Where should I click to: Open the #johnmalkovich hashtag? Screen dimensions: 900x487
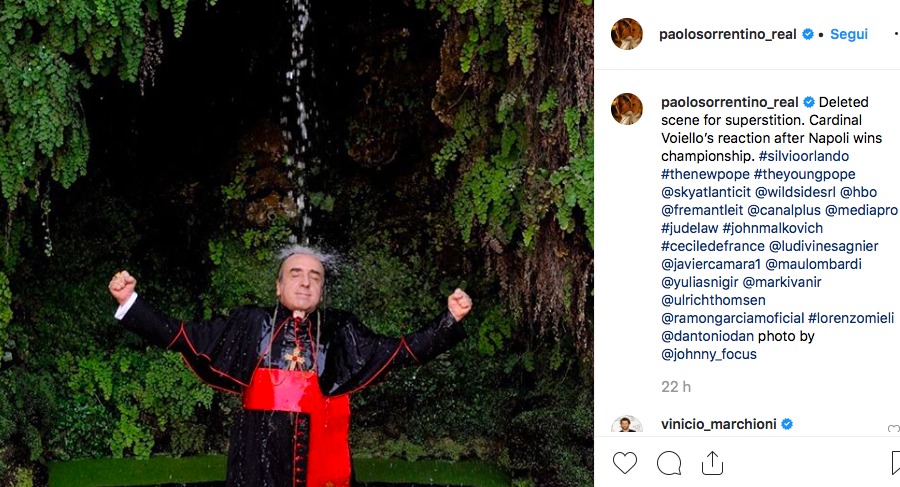773,228
